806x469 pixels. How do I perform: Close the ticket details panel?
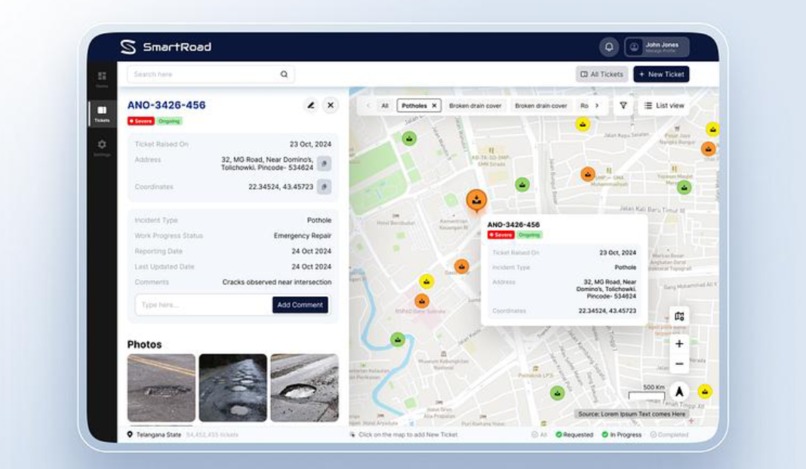point(331,105)
